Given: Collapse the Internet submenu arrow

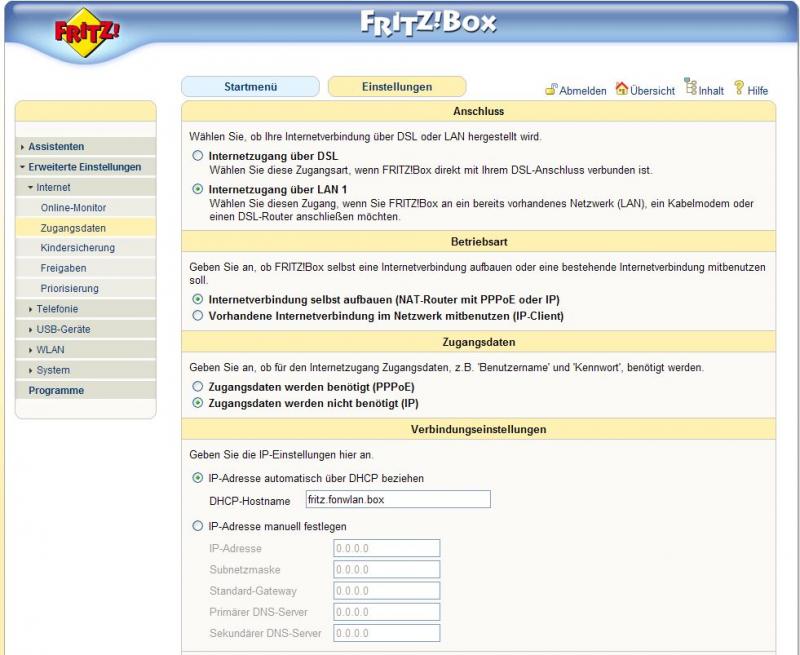Looking at the screenshot, I should click(31, 187).
